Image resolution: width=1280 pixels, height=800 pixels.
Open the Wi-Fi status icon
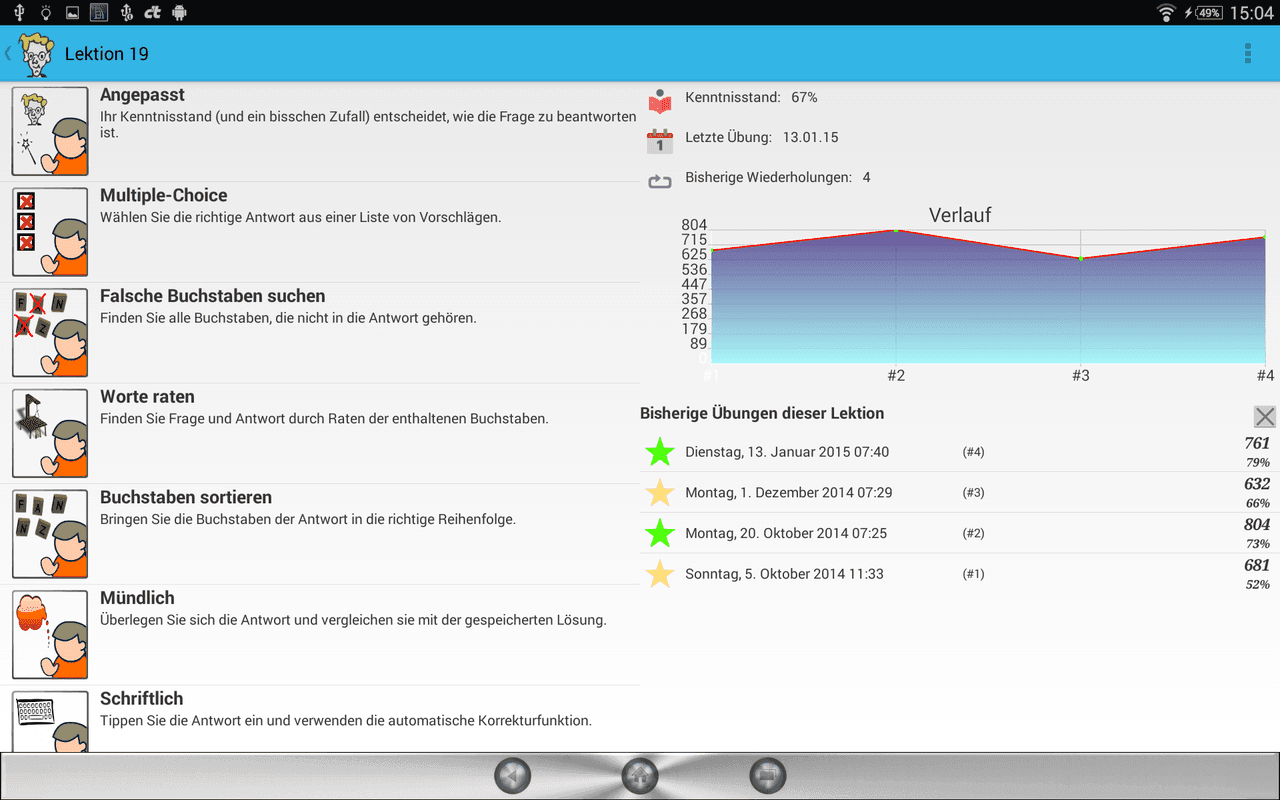1165,13
